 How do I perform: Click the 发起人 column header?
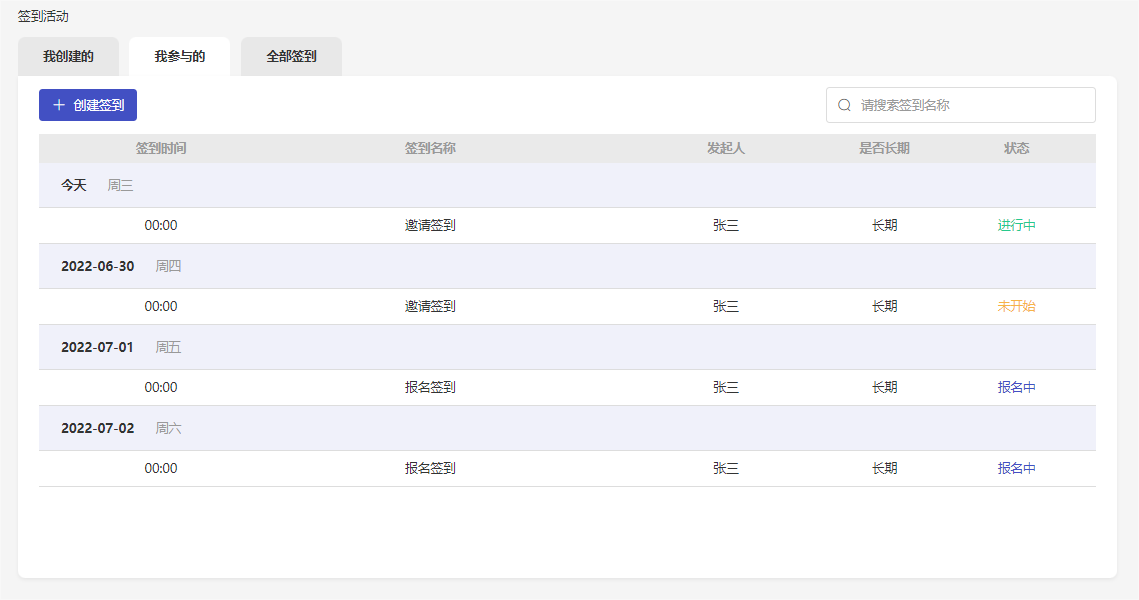point(726,148)
